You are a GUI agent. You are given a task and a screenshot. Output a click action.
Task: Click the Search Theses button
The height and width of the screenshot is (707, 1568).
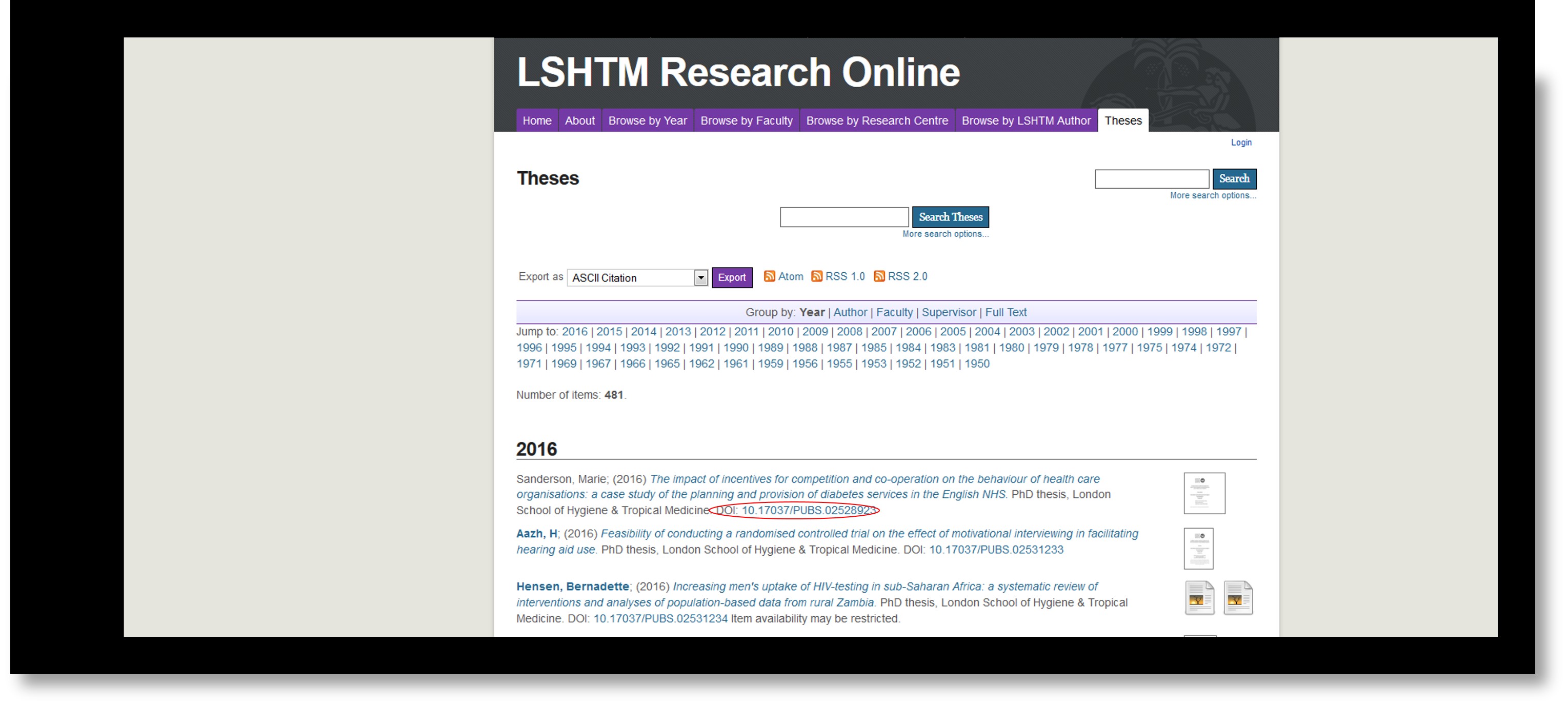[950, 217]
